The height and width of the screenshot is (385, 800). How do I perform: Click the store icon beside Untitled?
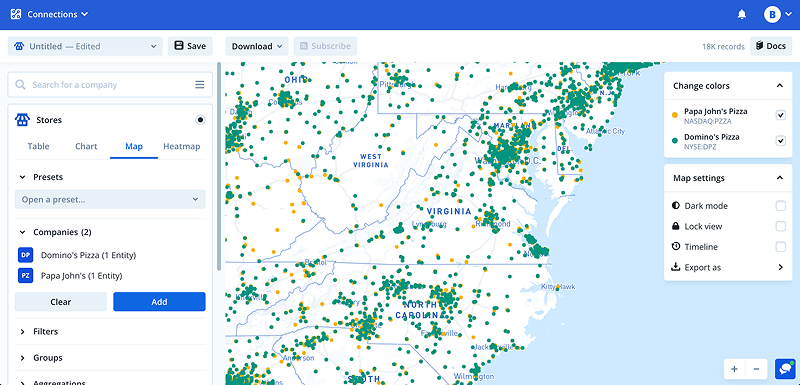click(x=19, y=46)
